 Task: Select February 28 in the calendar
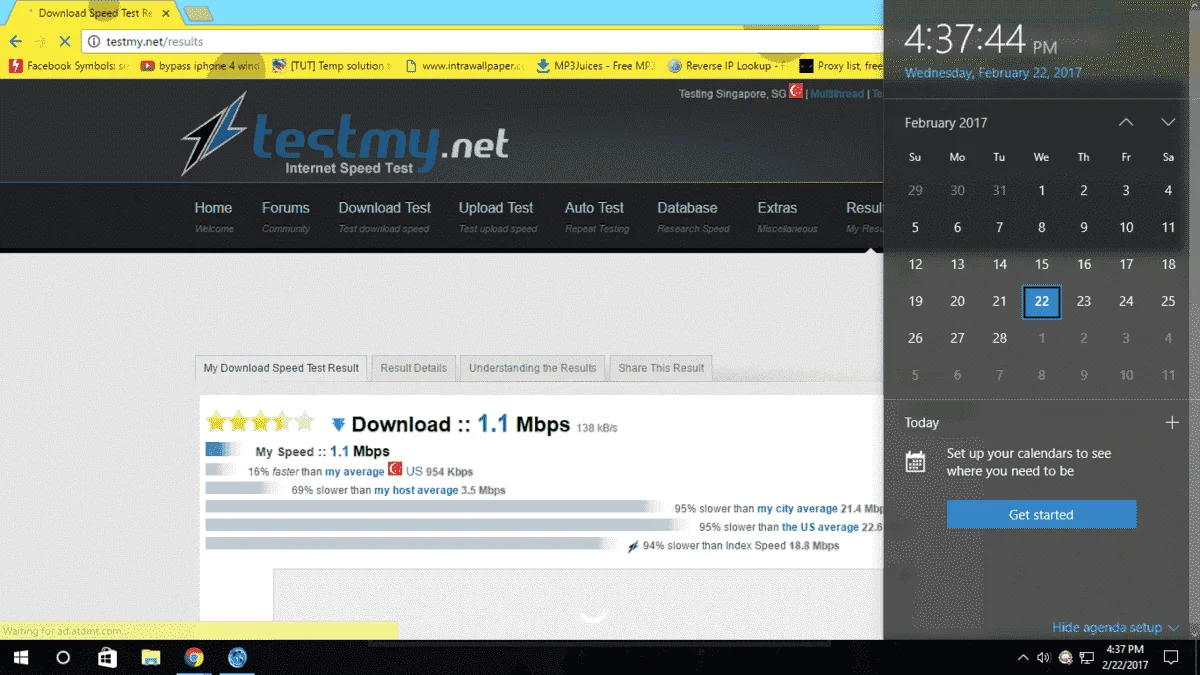pyautogui.click(x=1000, y=338)
